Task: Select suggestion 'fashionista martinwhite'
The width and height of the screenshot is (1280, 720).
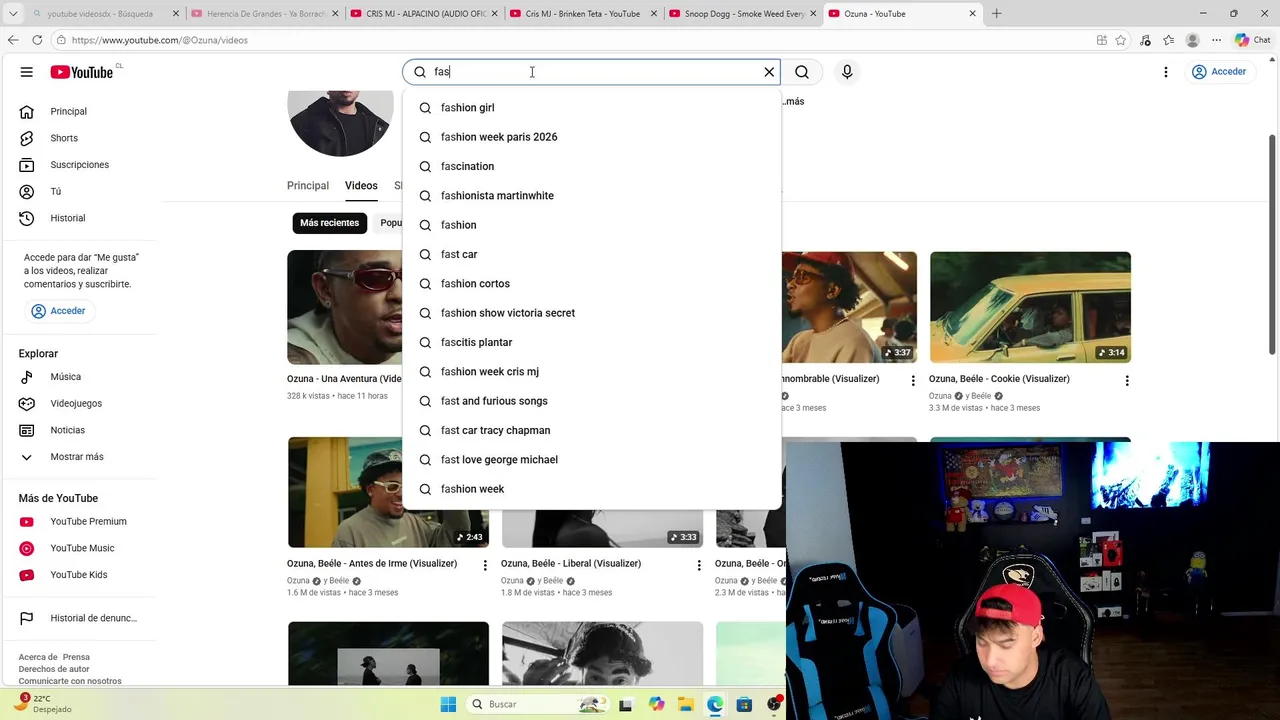Action: click(591, 196)
